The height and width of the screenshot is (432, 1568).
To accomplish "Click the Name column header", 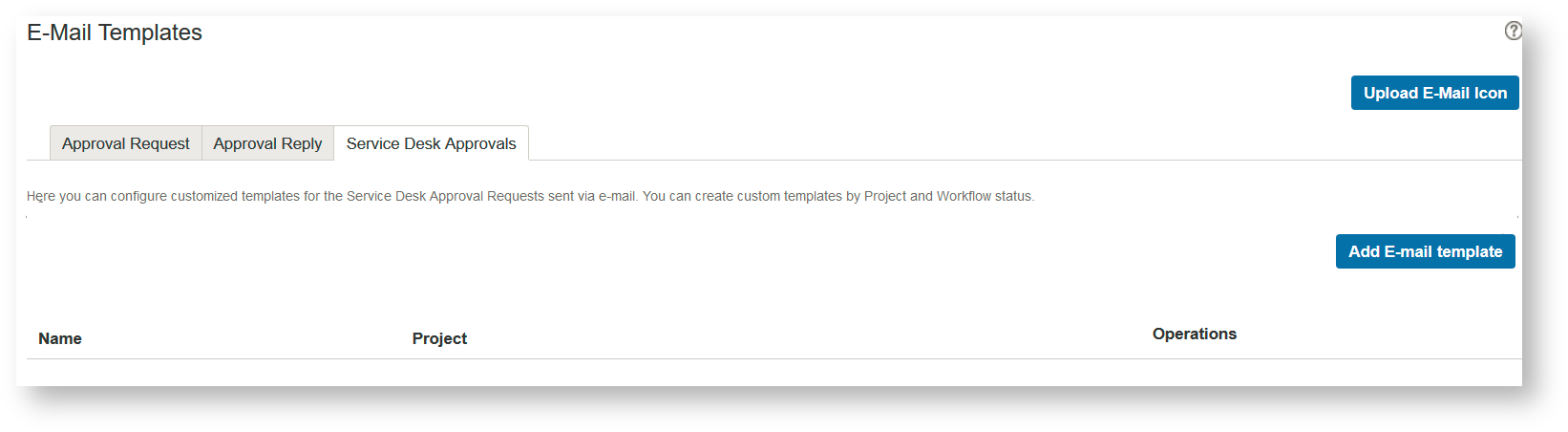I will tap(60, 338).
